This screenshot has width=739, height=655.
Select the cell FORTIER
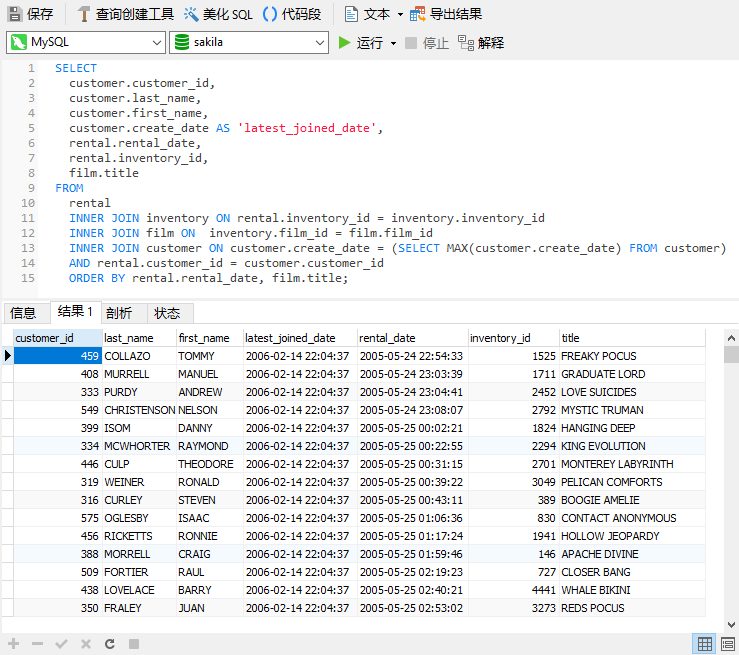pyautogui.click(x=140, y=572)
